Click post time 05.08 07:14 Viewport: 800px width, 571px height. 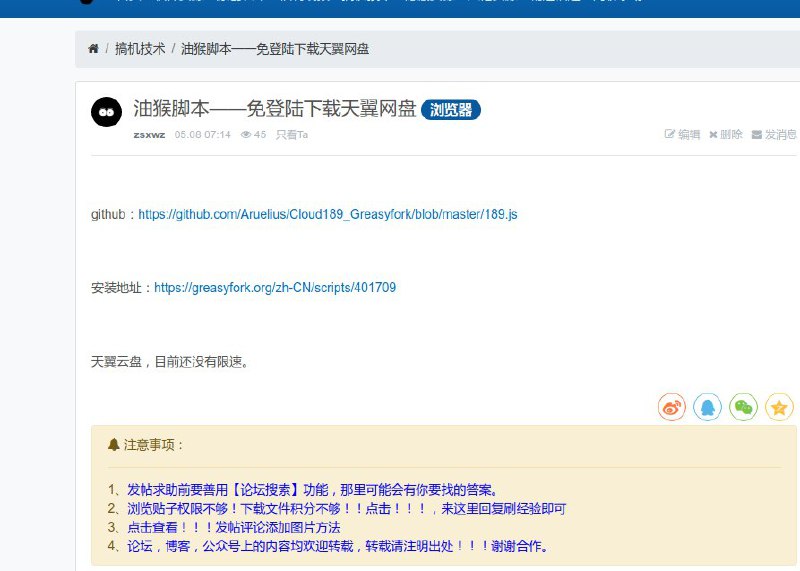pyautogui.click(x=203, y=135)
